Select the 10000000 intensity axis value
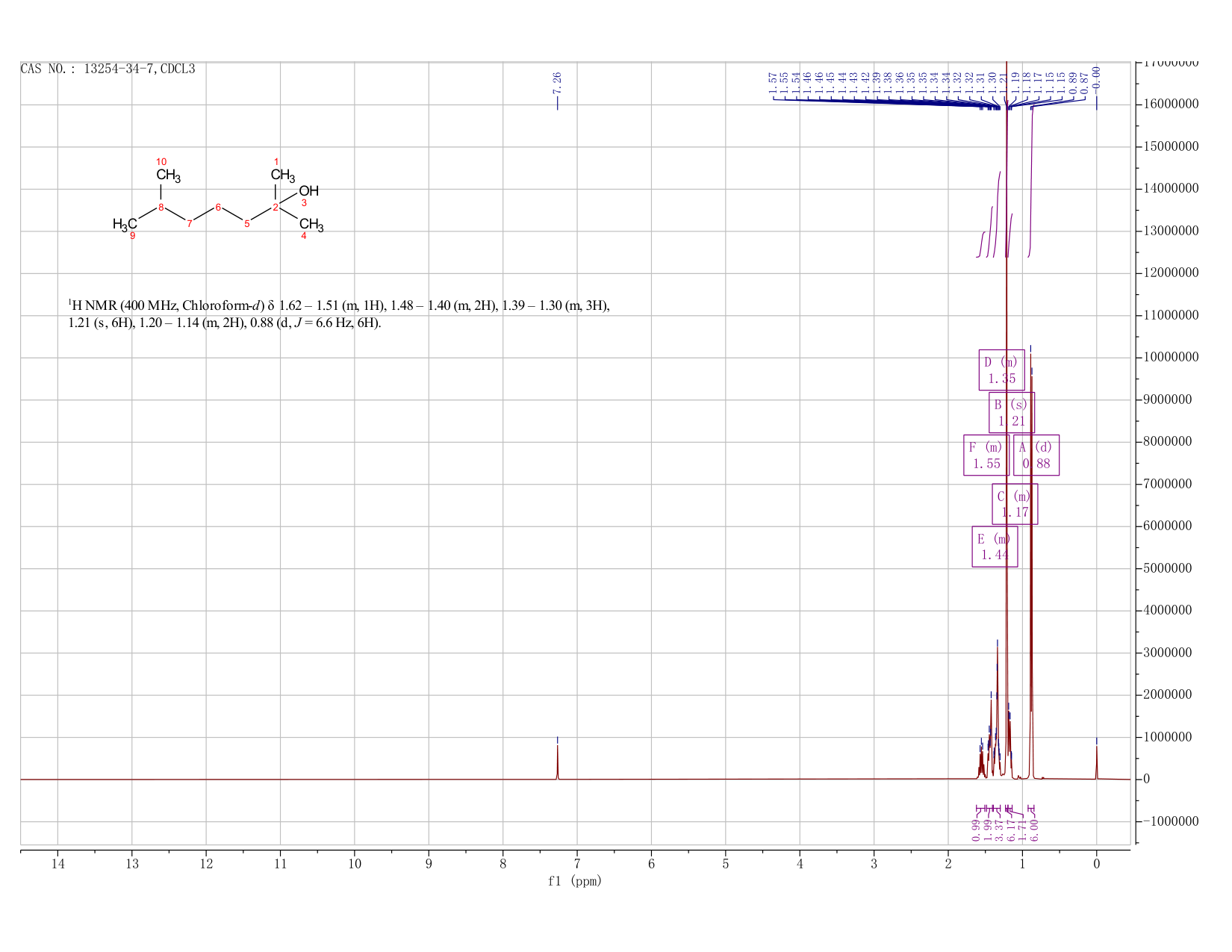This screenshot has width=1232, height=952. 1171,358
